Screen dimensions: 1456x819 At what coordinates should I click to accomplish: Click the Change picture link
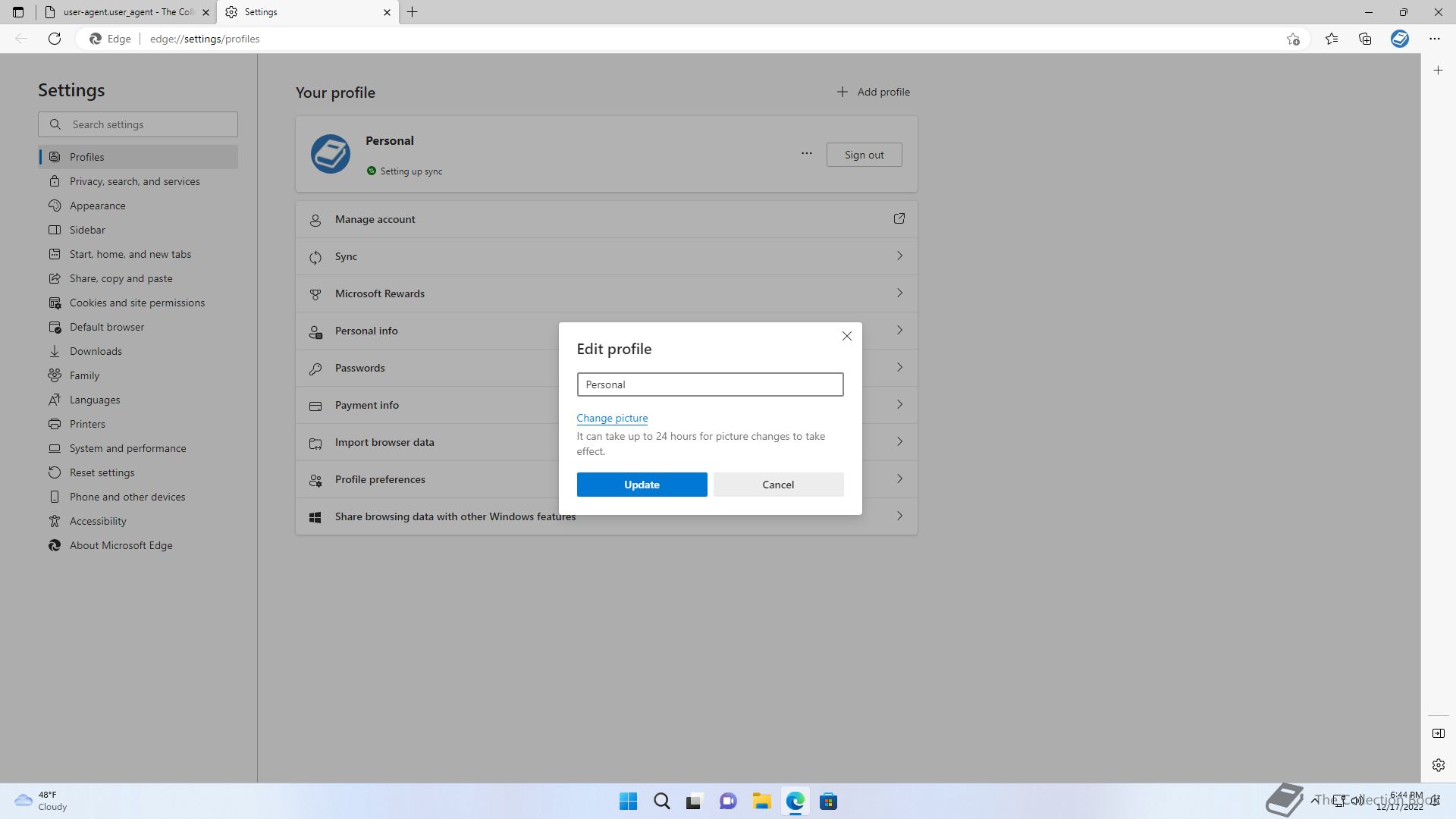pyautogui.click(x=611, y=418)
